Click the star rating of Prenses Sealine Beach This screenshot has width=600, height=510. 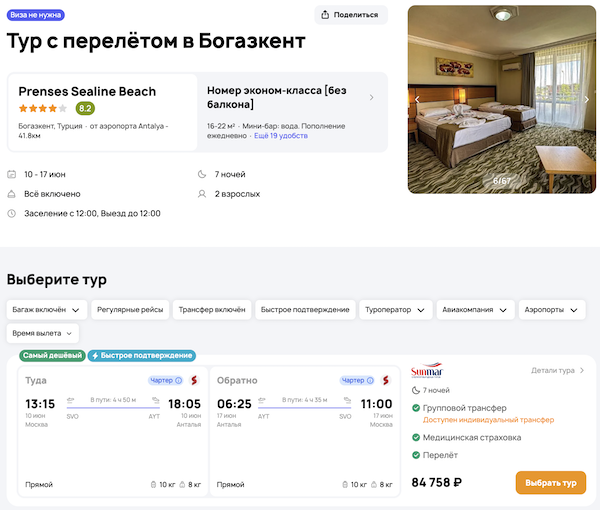(x=42, y=108)
